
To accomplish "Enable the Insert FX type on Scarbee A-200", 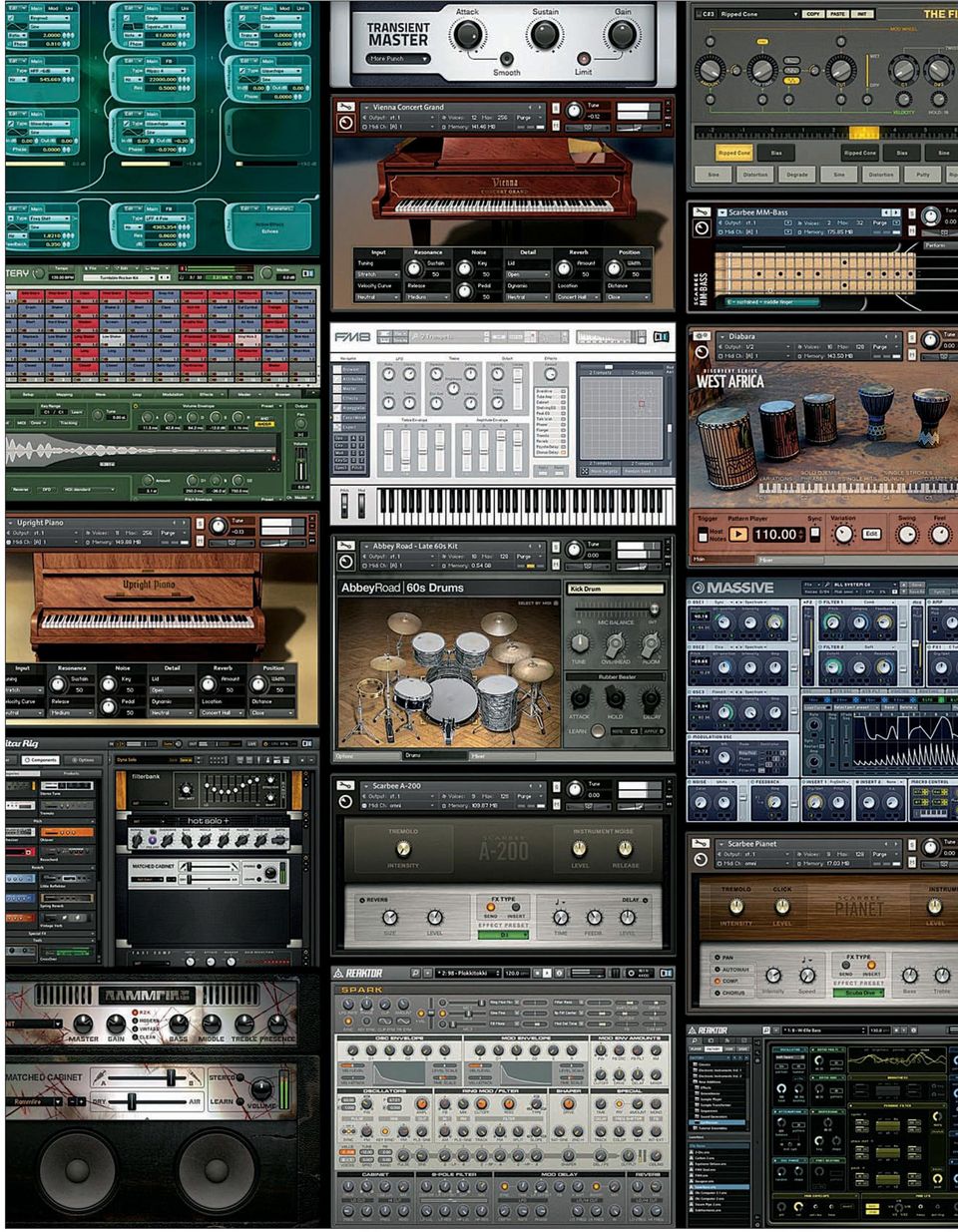I will [x=516, y=907].
